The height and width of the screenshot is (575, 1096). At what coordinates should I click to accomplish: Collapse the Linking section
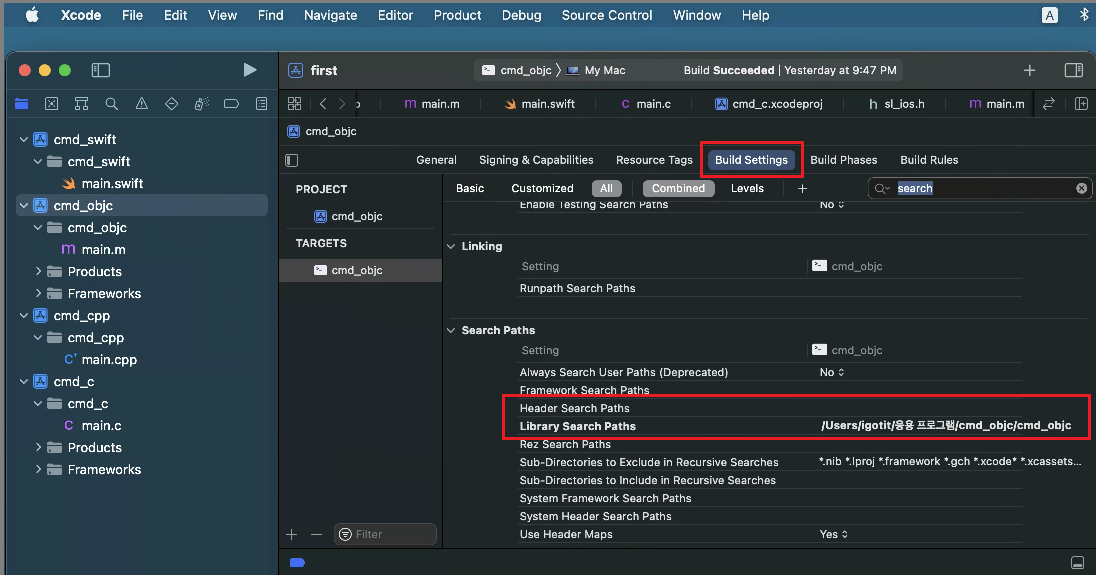(x=451, y=247)
